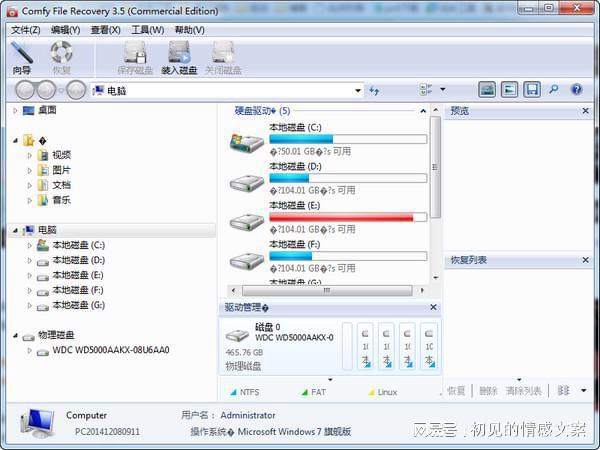Select last partition block in drive manager
Viewport: 600px width, 450px height.
429,346
